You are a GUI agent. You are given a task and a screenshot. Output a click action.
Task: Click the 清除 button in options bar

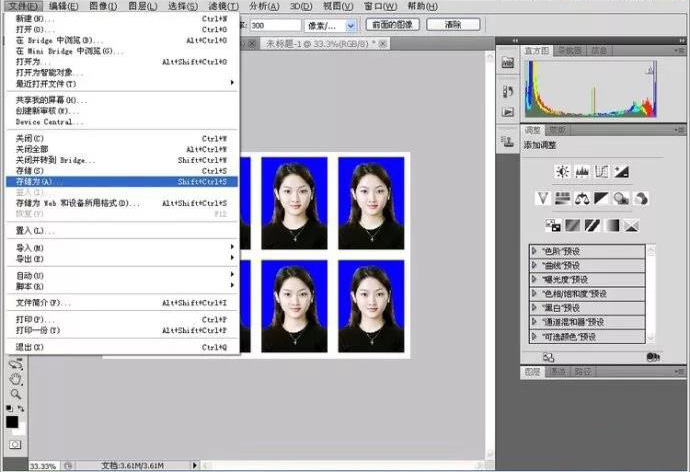pyautogui.click(x=451, y=24)
